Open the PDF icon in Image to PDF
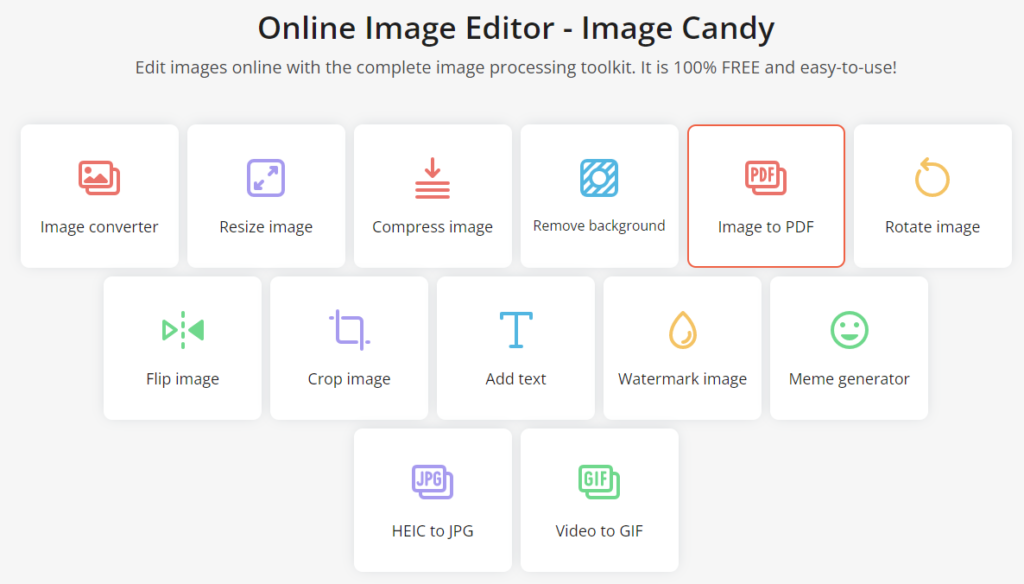Viewport: 1024px width, 584px height. coord(766,178)
